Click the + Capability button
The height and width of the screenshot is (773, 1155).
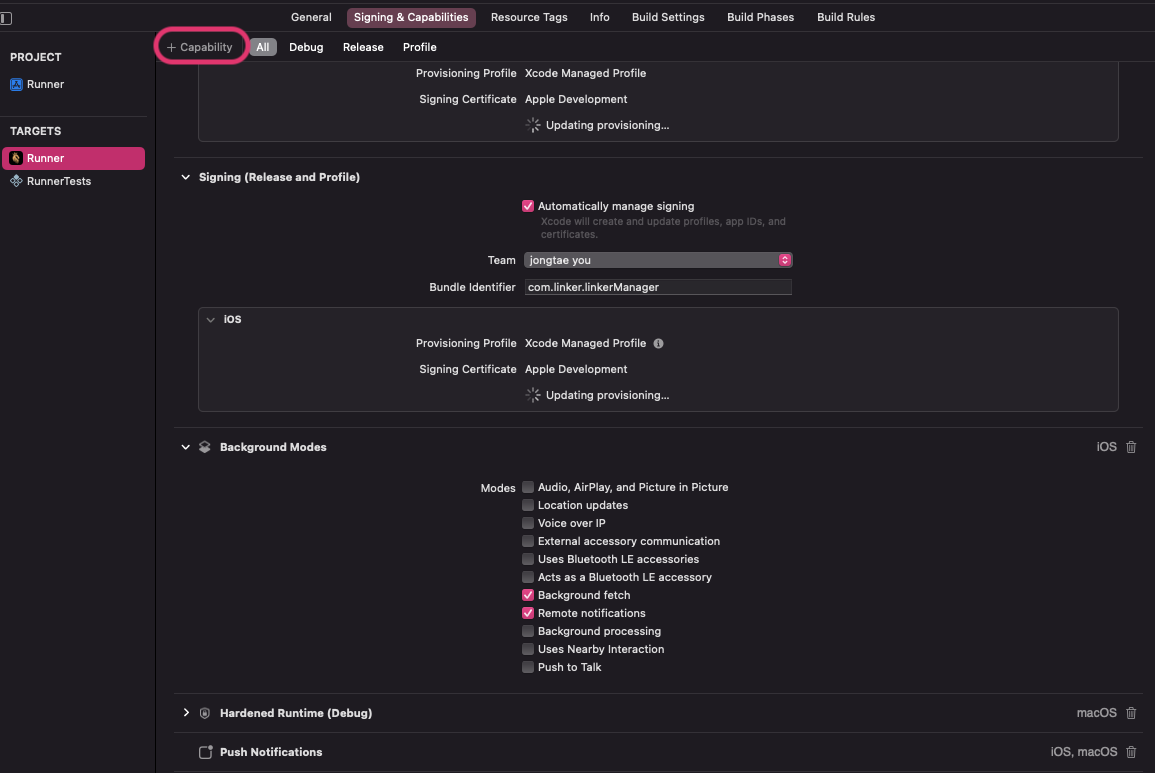pyautogui.click(x=200, y=47)
